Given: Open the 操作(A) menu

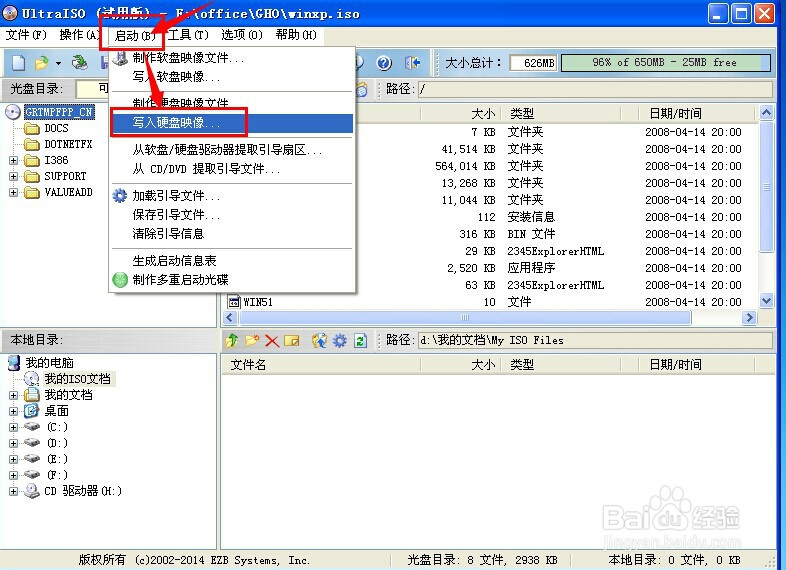Looking at the screenshot, I should (79, 35).
